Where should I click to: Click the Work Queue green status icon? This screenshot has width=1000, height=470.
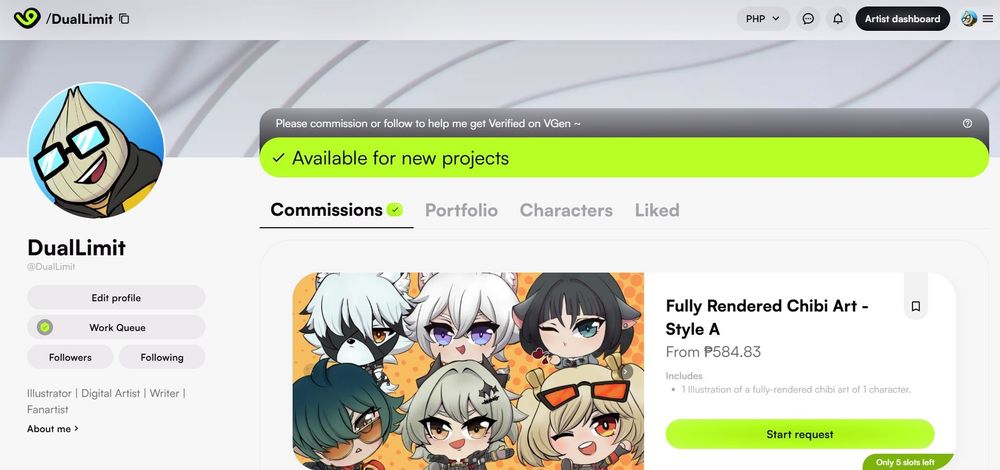45,327
